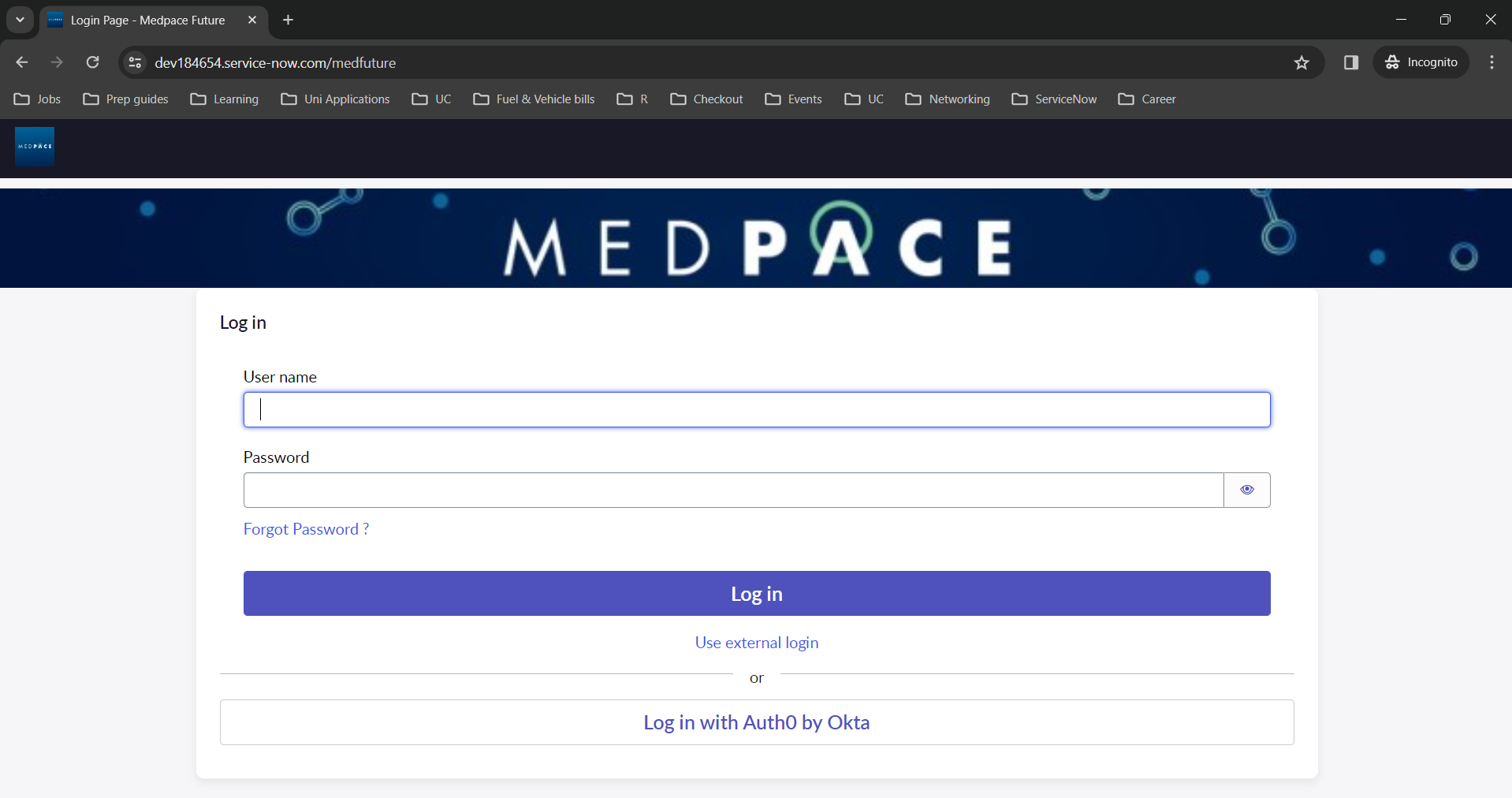The width and height of the screenshot is (1512, 798).
Task: Open the R bookmark folder
Action: [633, 99]
